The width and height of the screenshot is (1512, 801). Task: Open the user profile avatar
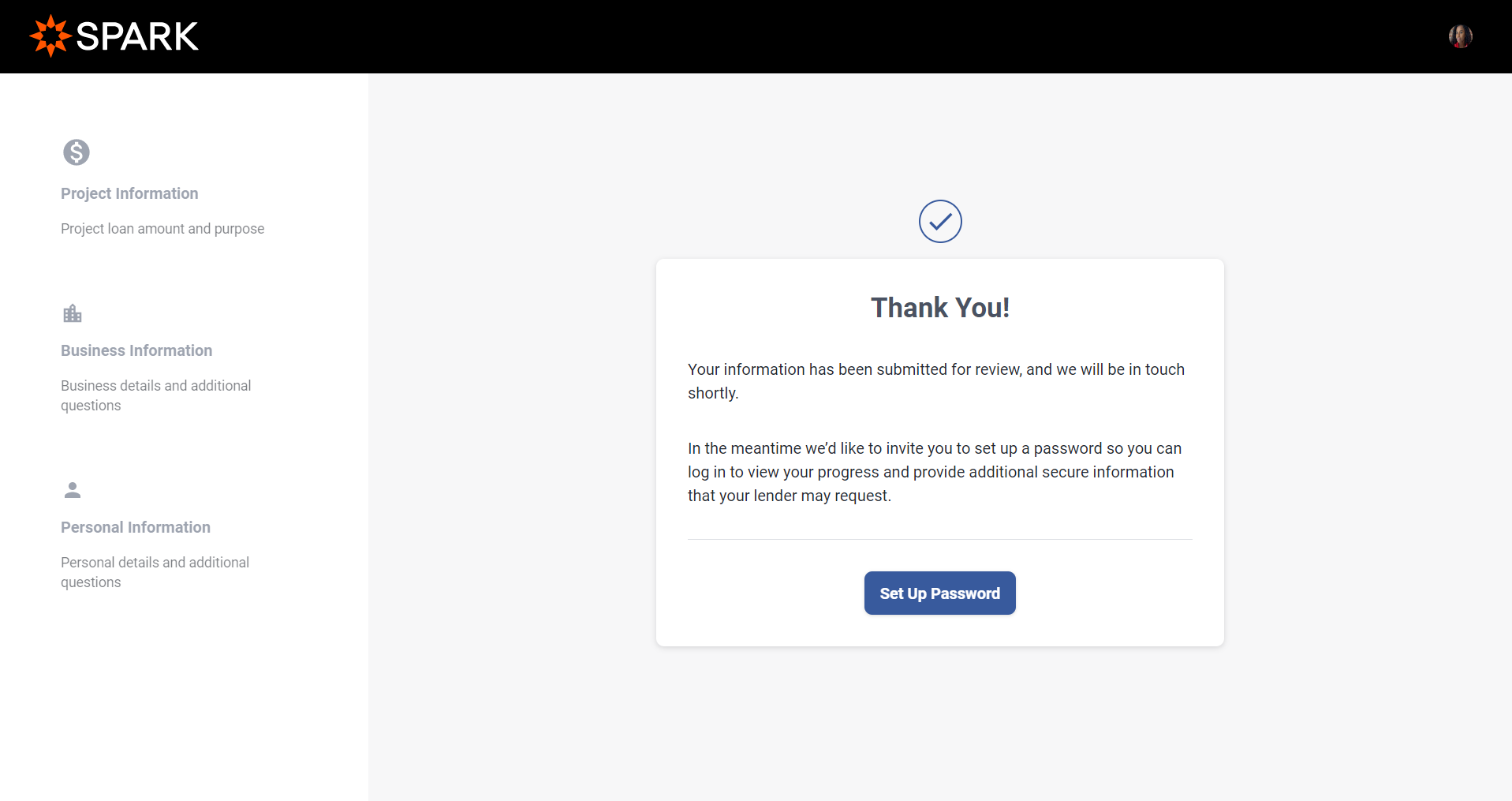pos(1460,36)
